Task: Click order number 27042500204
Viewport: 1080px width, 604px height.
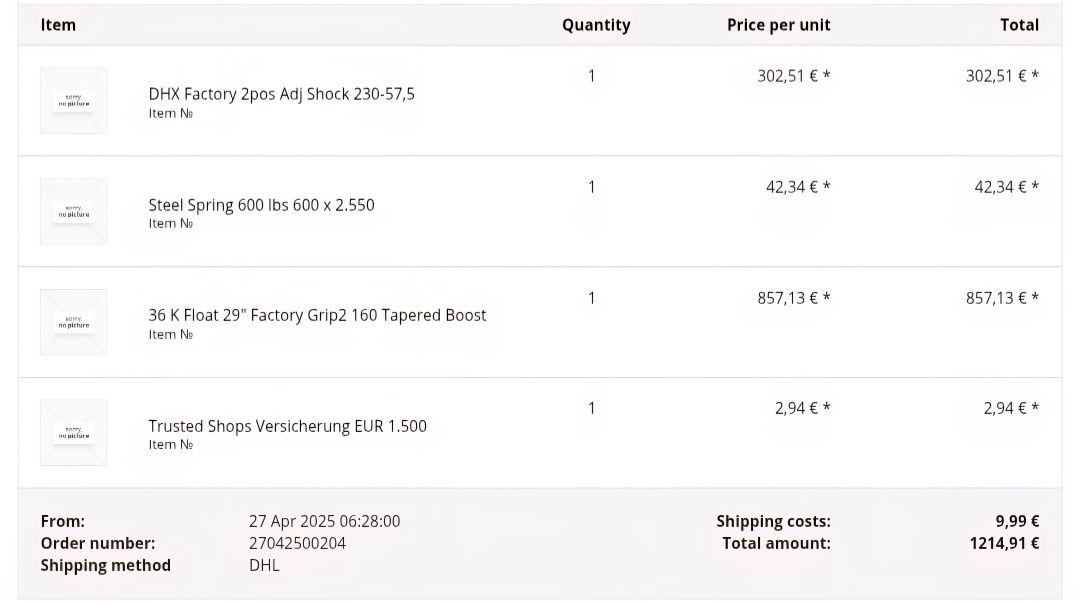Action: click(x=298, y=543)
